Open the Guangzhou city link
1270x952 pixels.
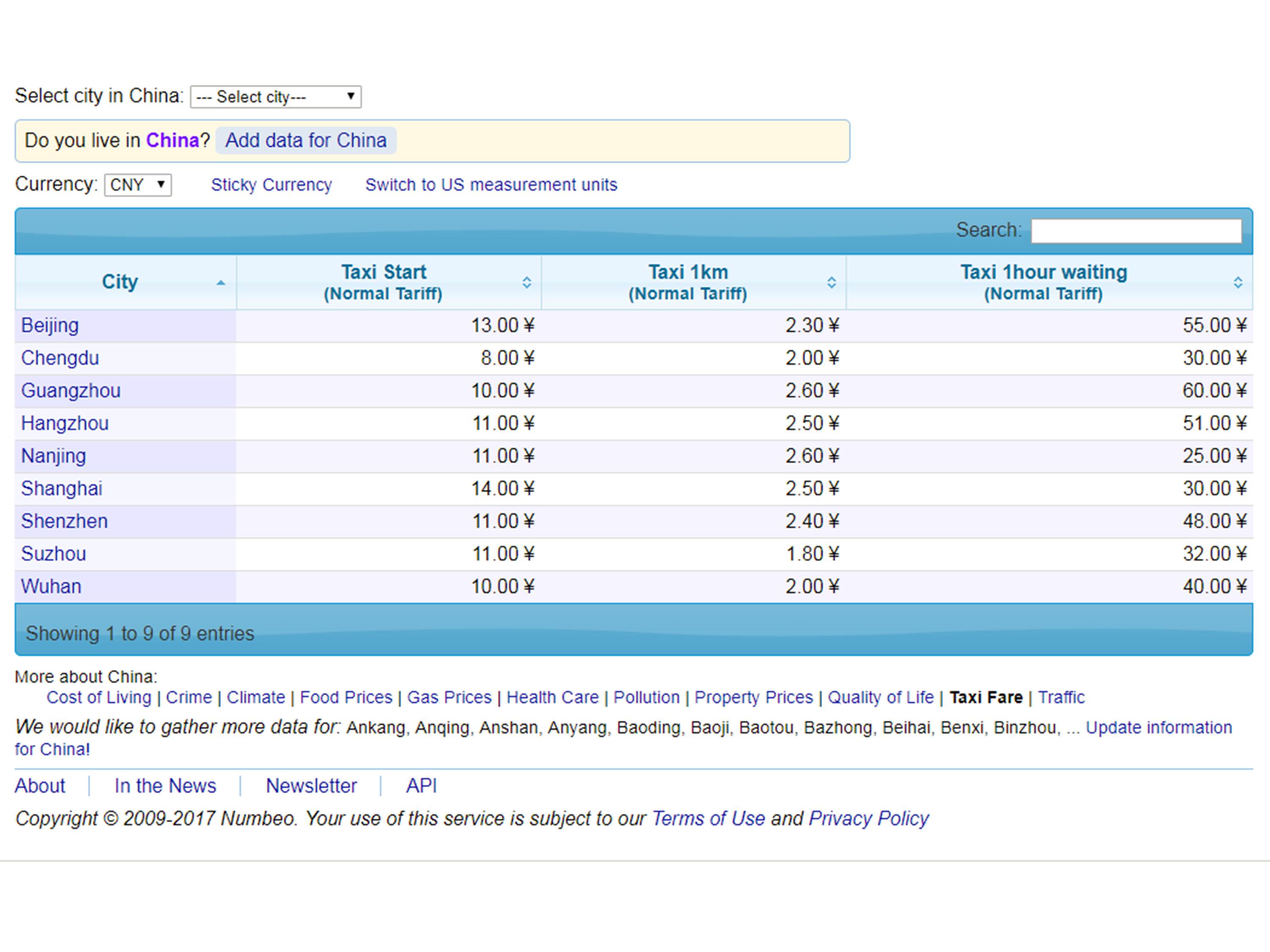pyautogui.click(x=71, y=391)
